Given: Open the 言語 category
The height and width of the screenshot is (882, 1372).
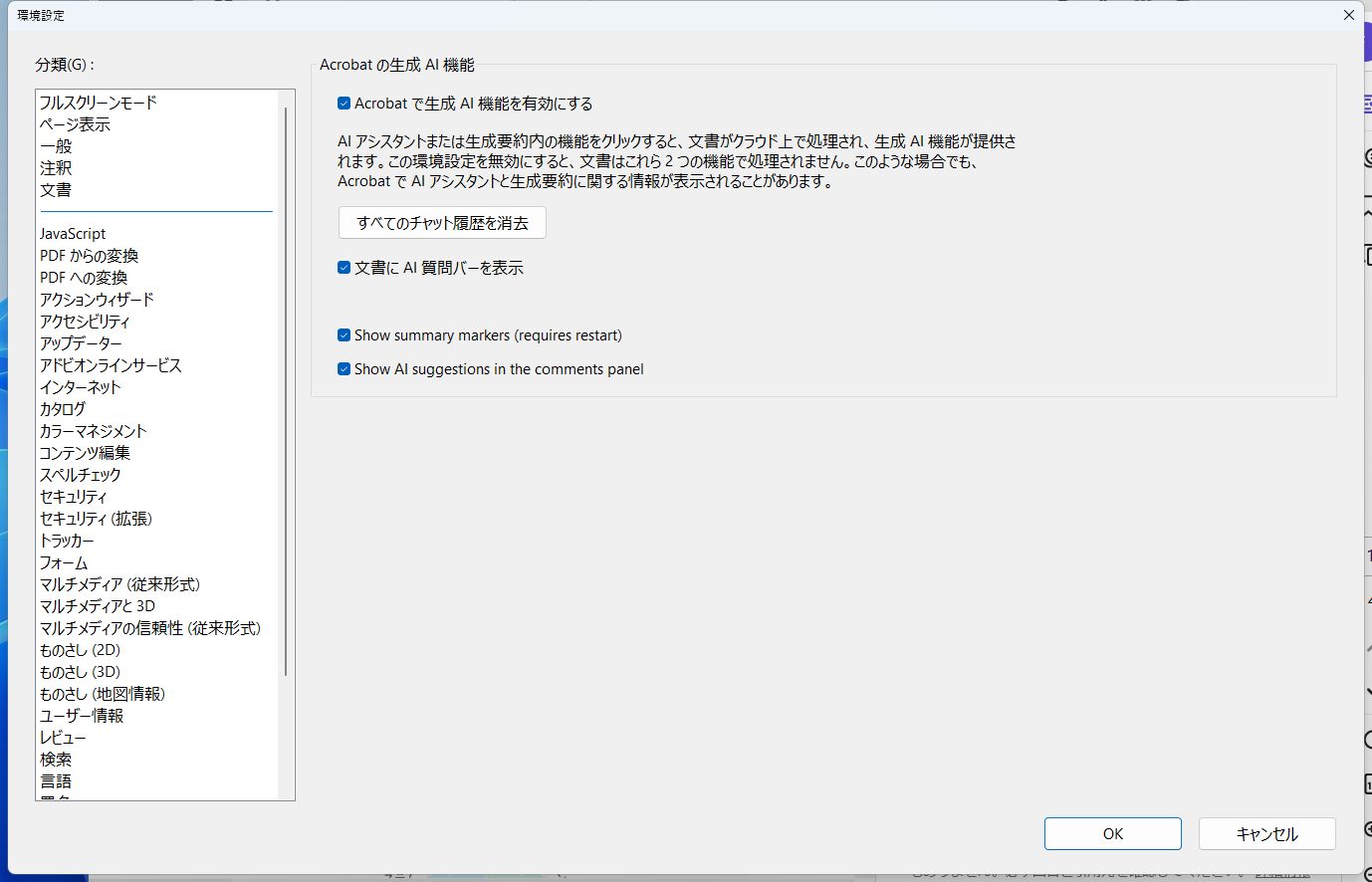Looking at the screenshot, I should 56,781.
